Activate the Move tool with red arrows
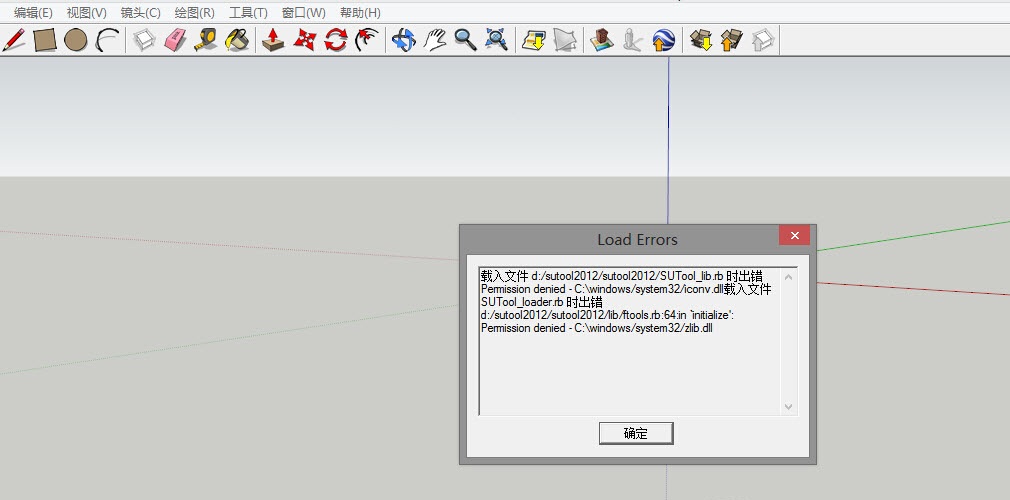This screenshot has height=500, width=1010. pos(304,40)
